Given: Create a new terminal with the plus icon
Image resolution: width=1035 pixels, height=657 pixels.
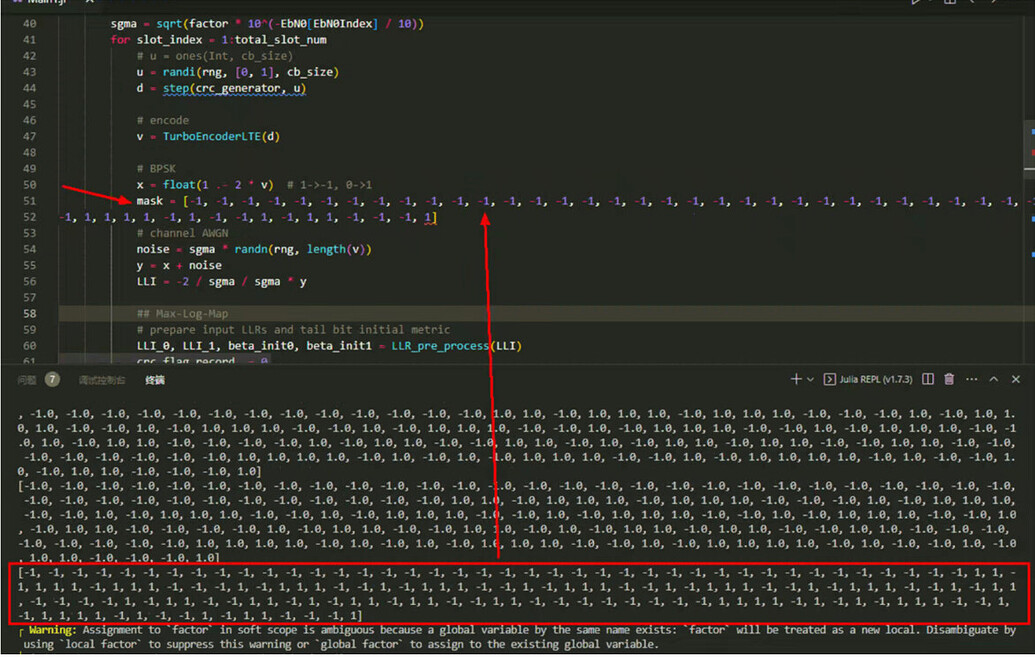Looking at the screenshot, I should click(x=795, y=379).
